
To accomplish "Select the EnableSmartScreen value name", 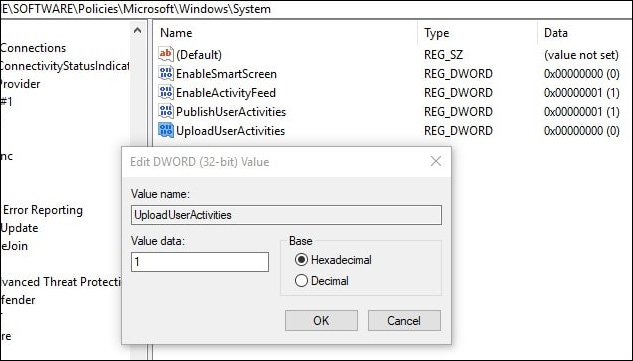I will click(226, 73).
